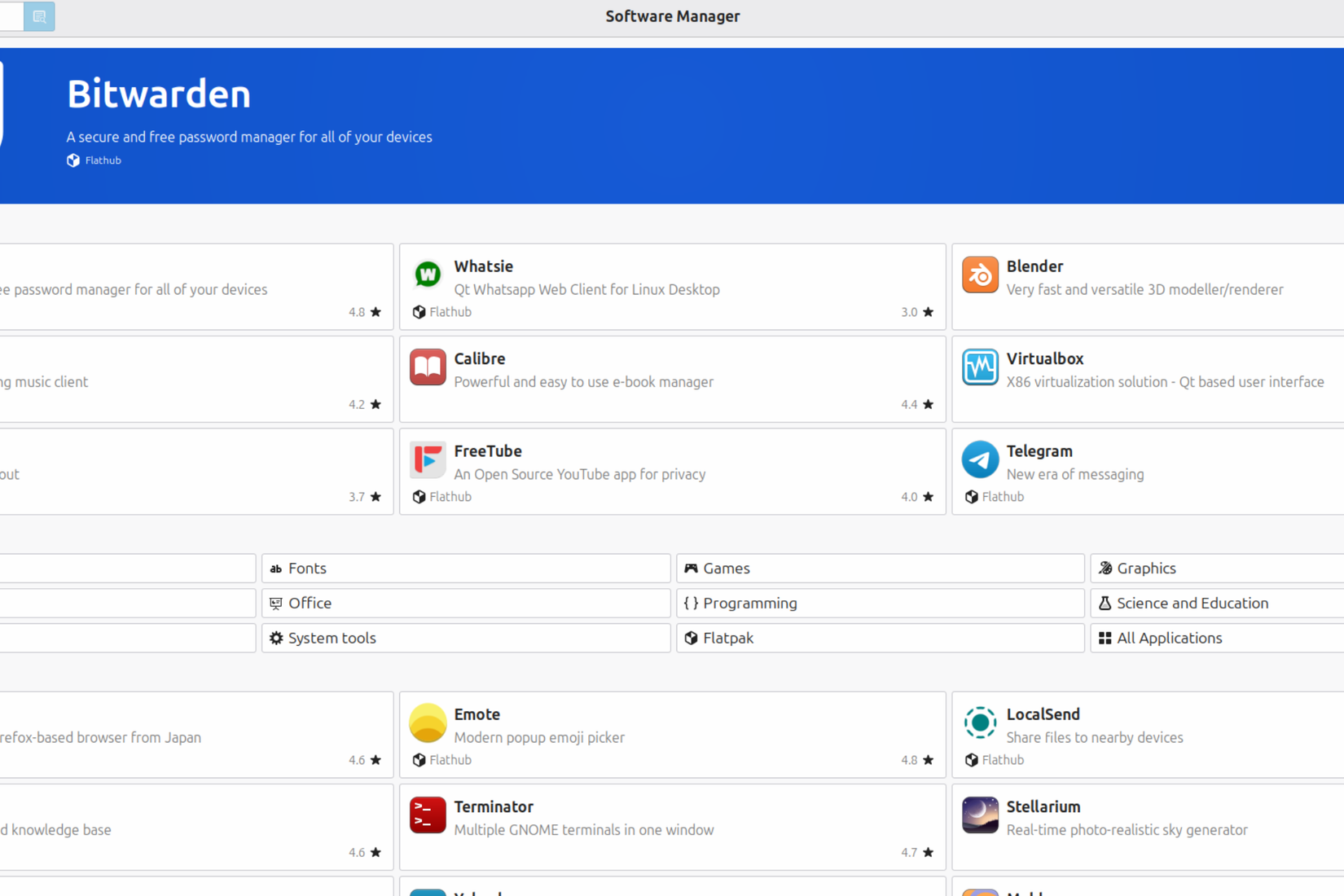This screenshot has height=896, width=1344.
Task: Open the Office category
Action: click(466, 604)
